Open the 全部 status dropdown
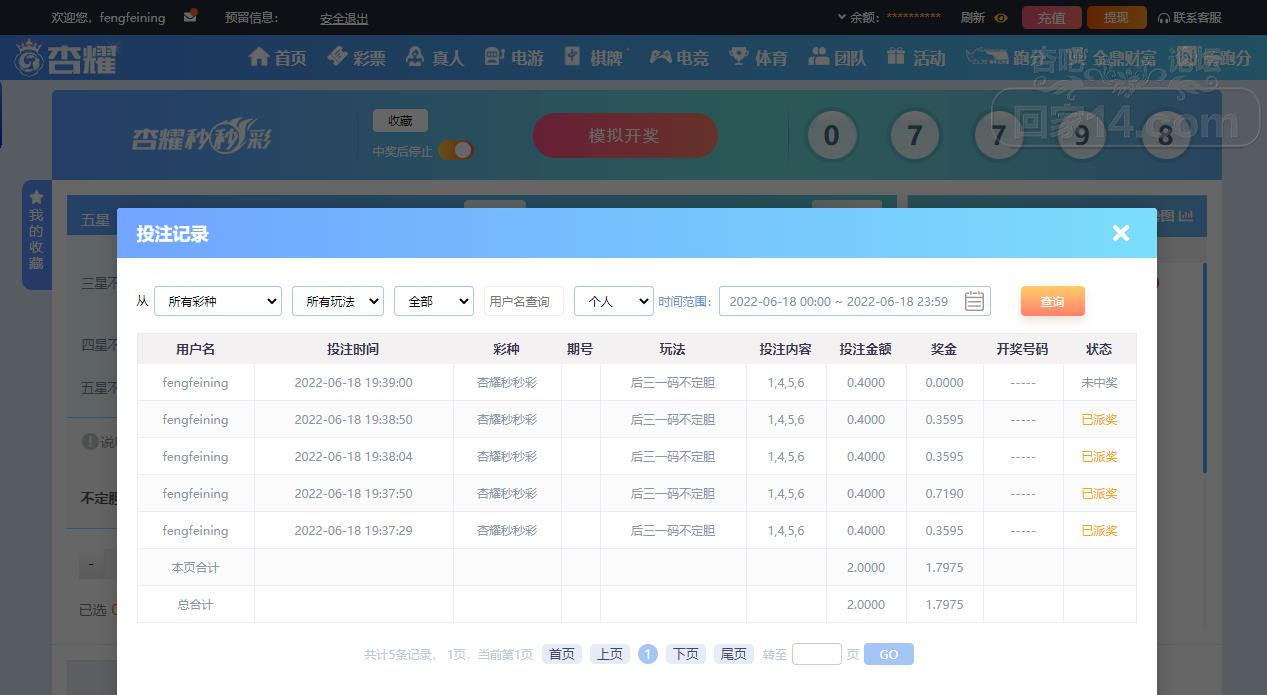Screen dimensions: 1267x695 point(433,301)
